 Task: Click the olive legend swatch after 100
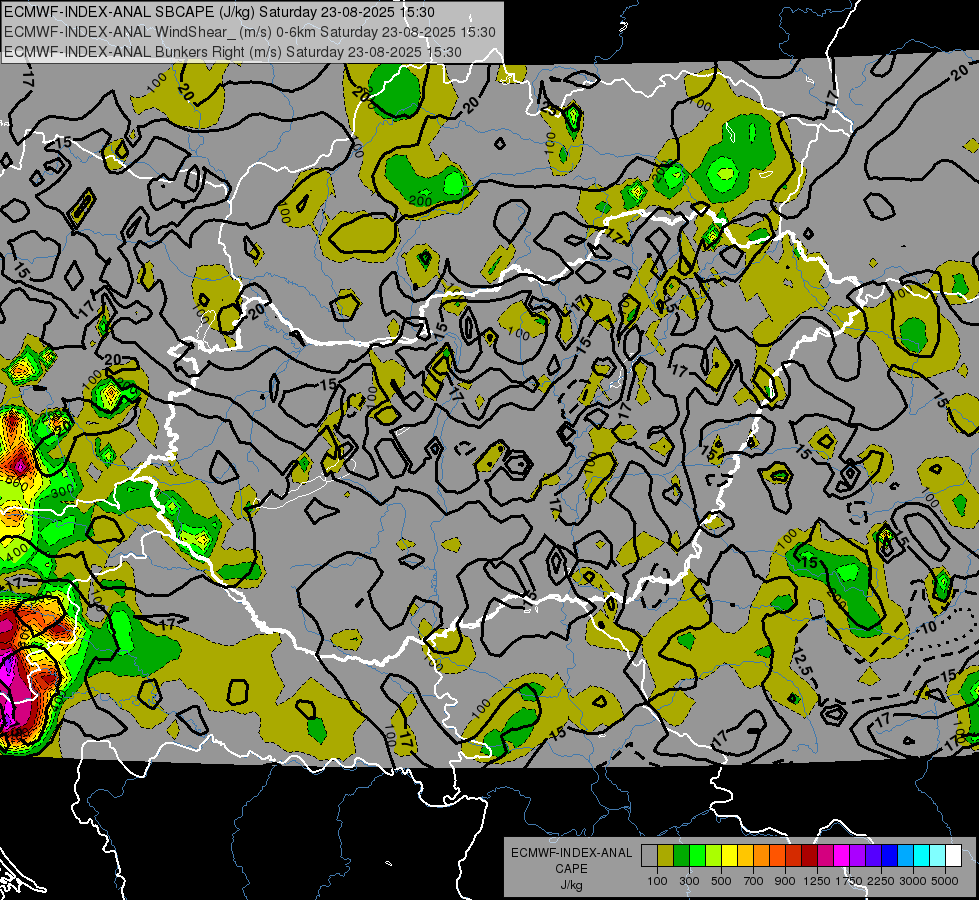coord(666,855)
